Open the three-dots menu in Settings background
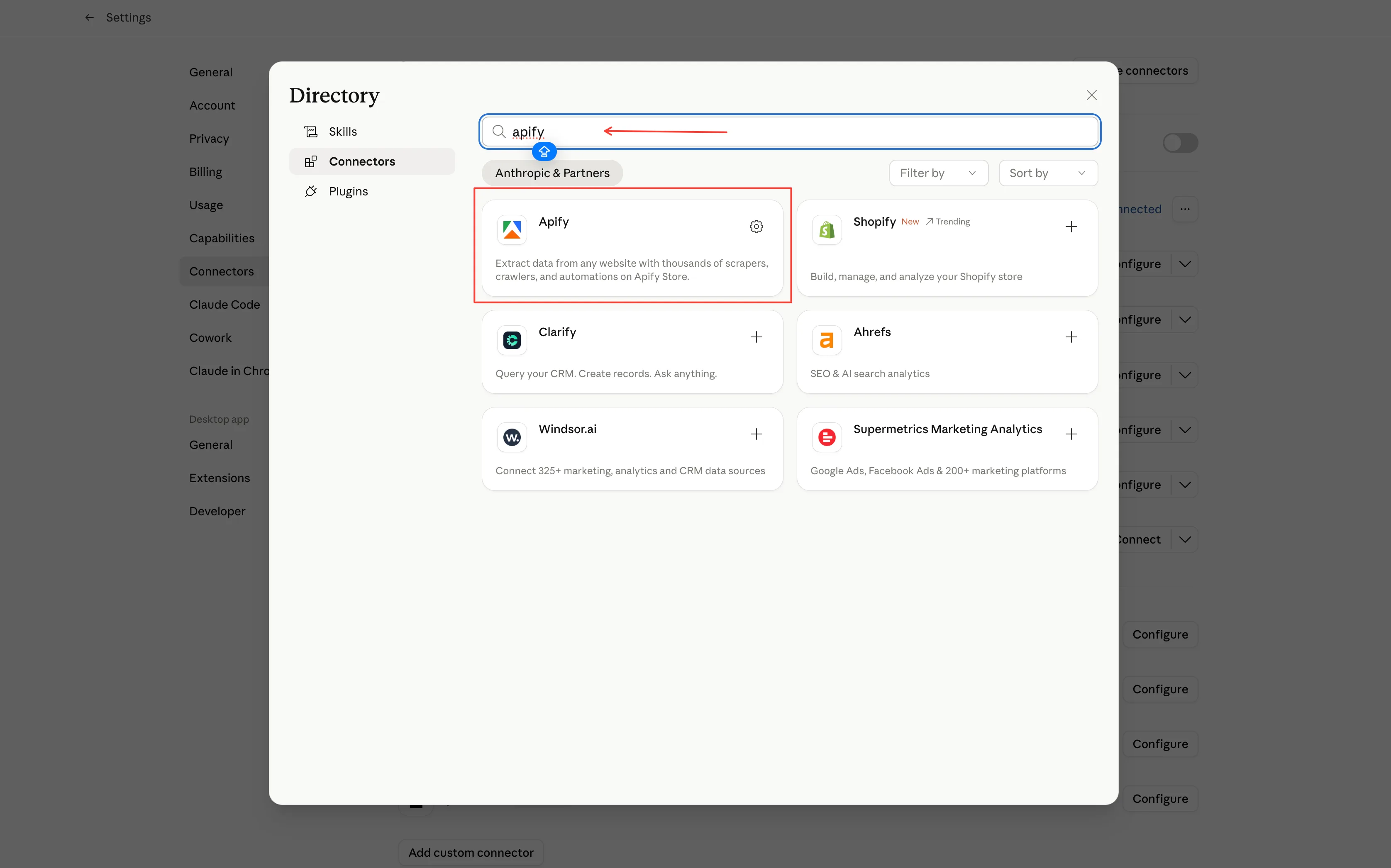Viewport: 1391px width, 868px height. click(1185, 209)
